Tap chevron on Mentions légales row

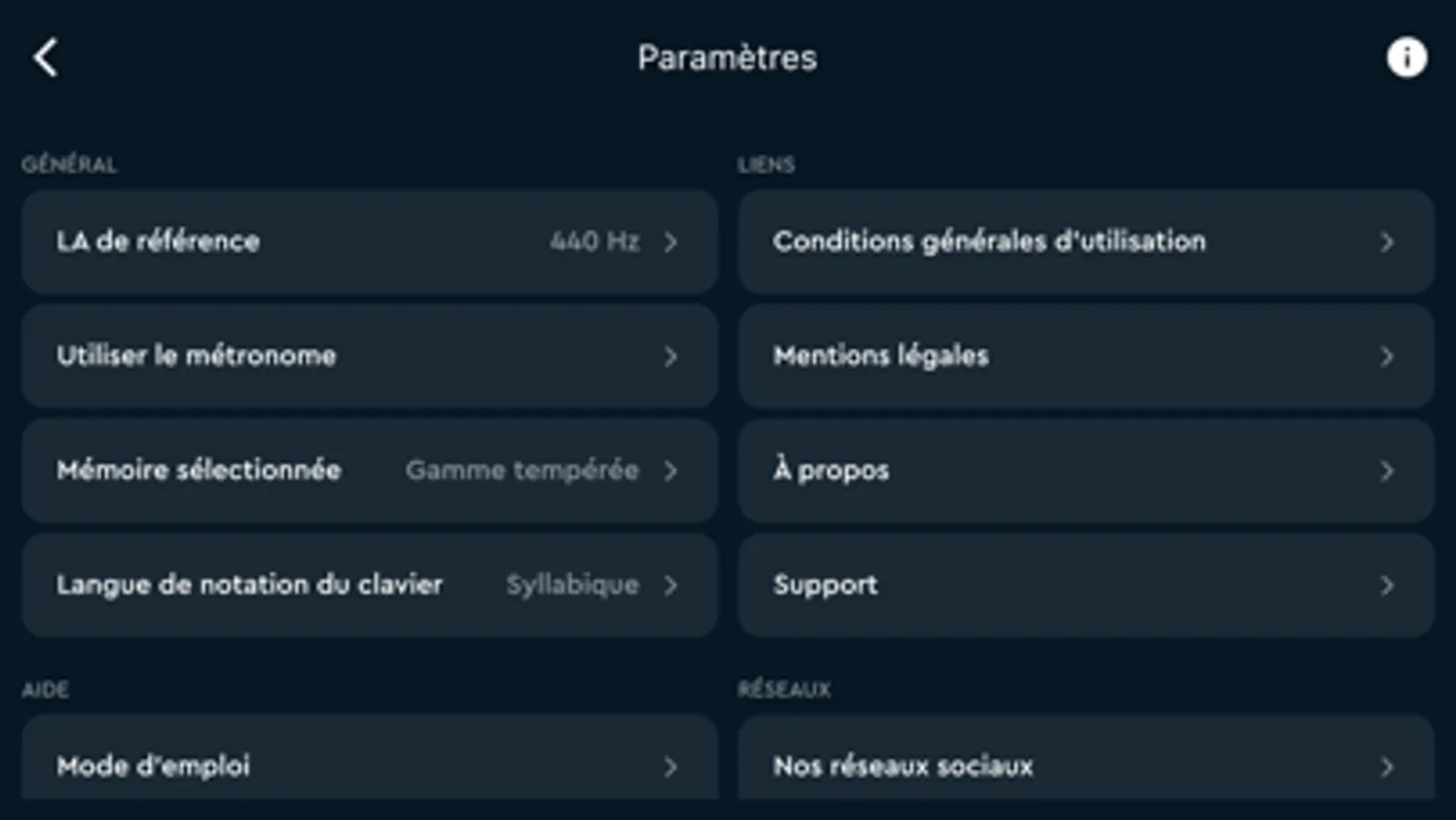1387,356
